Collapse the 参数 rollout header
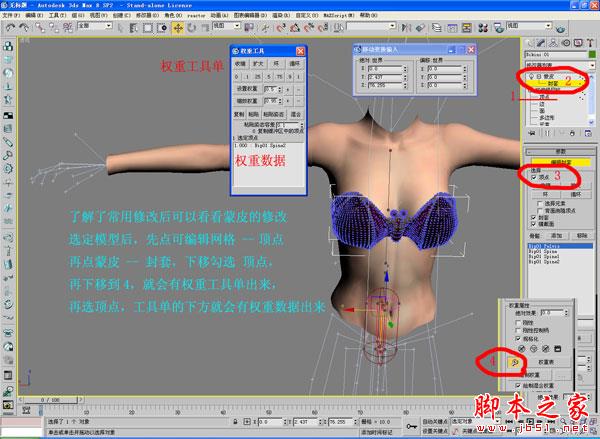The image size is (600, 439). tap(560, 152)
